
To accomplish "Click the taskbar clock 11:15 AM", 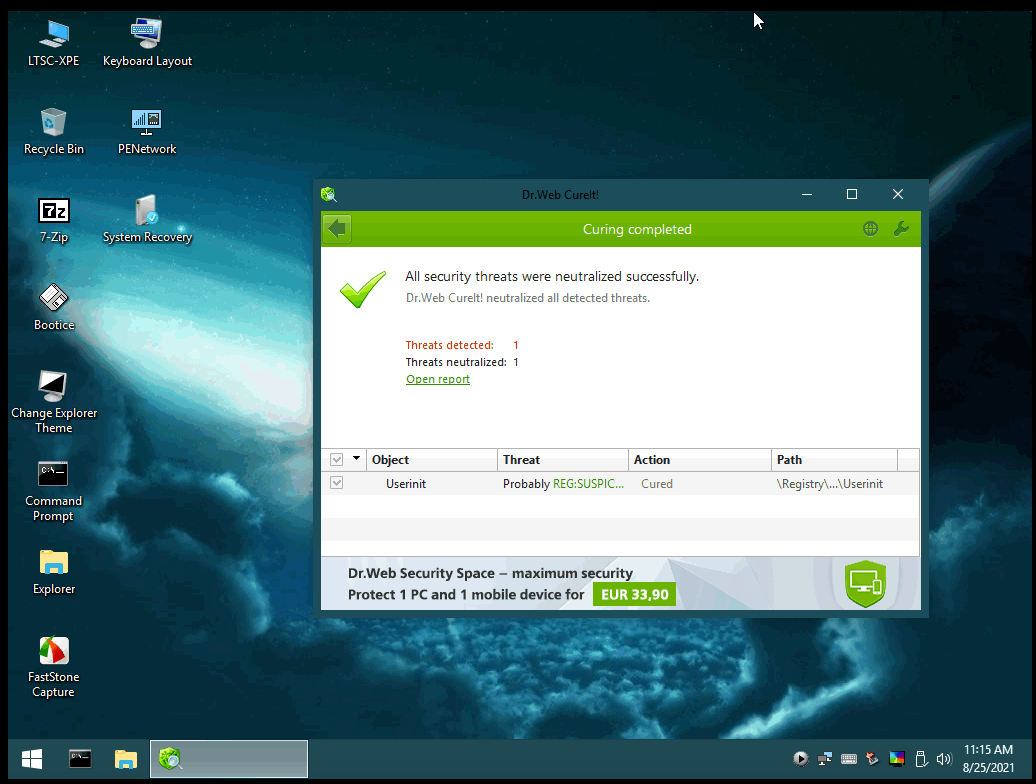I will (x=988, y=750).
